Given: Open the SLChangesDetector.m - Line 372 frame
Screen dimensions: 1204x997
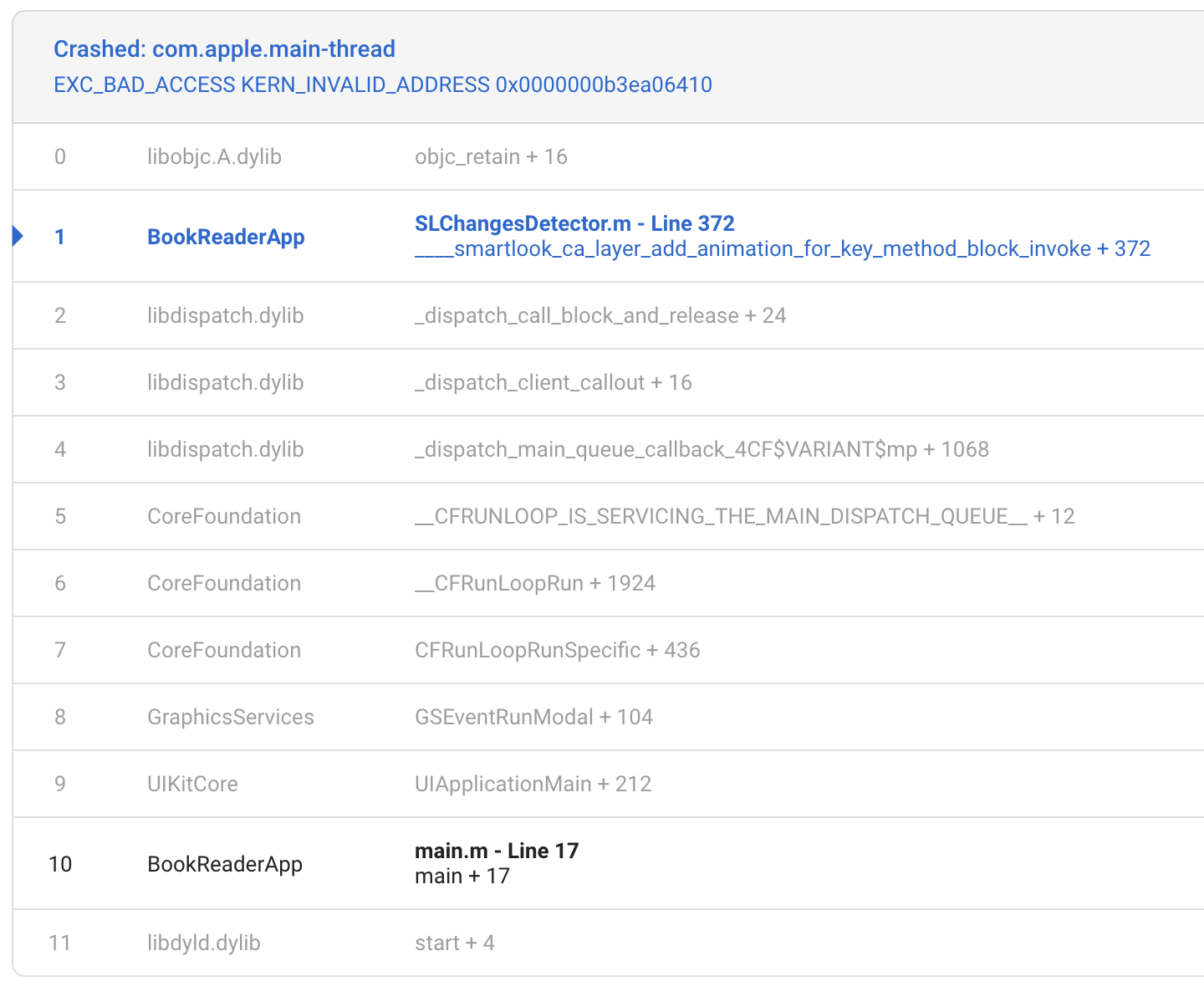Looking at the screenshot, I should click(x=574, y=223).
